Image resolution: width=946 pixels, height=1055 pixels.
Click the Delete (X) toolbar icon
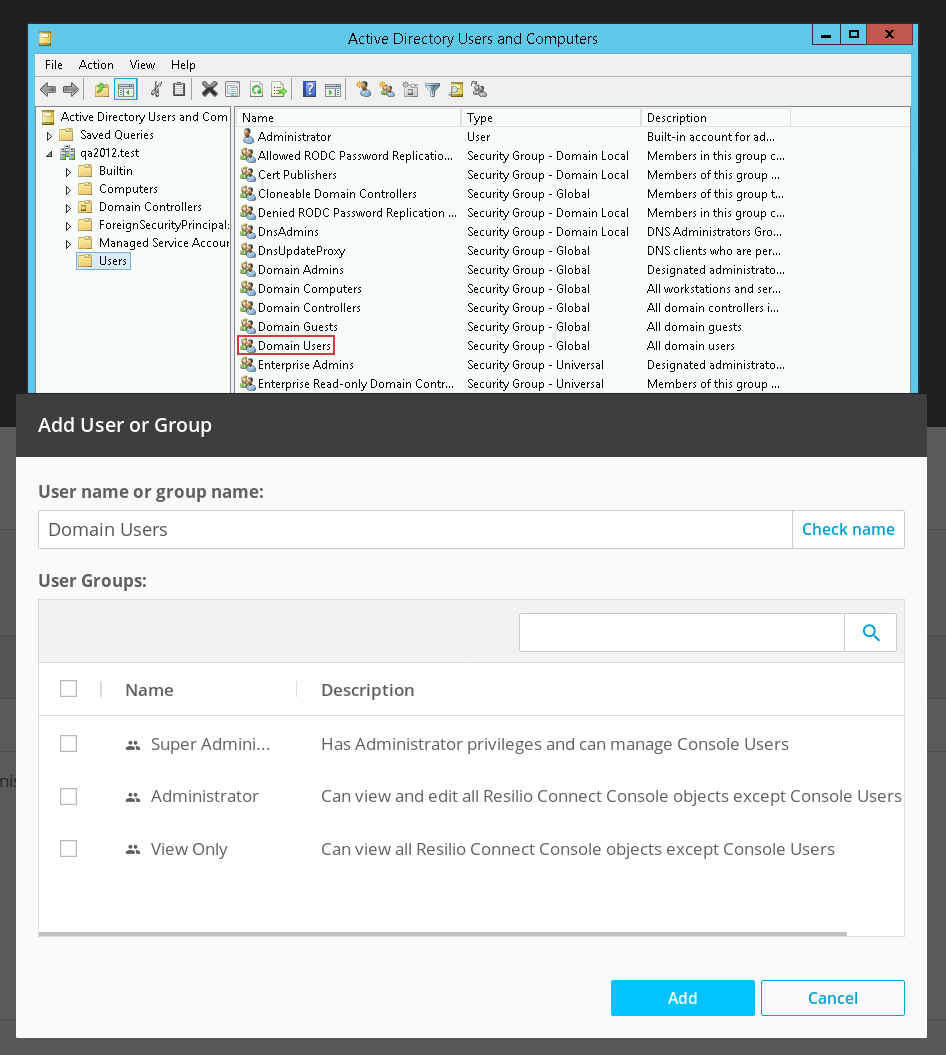209,90
